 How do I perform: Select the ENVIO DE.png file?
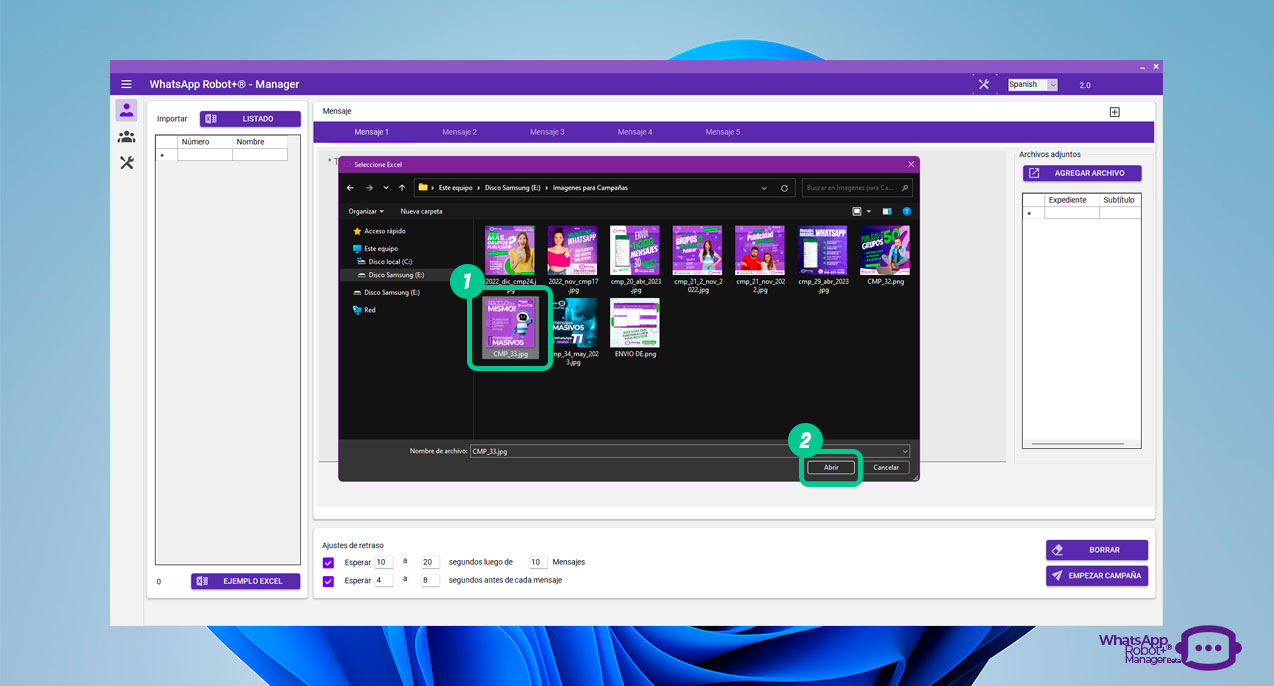click(x=635, y=328)
